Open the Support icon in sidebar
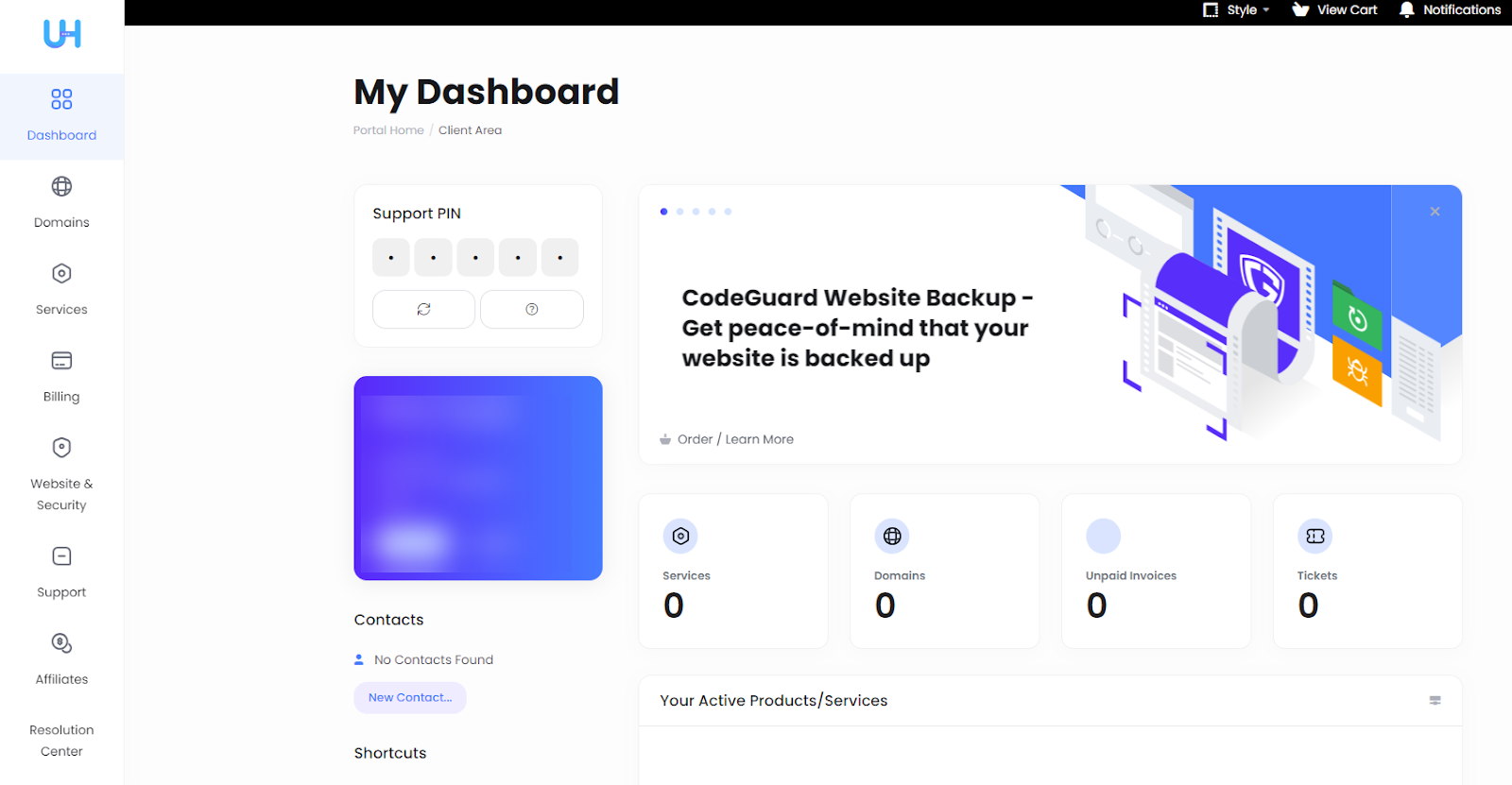Image resolution: width=1512 pixels, height=785 pixels. [x=61, y=556]
